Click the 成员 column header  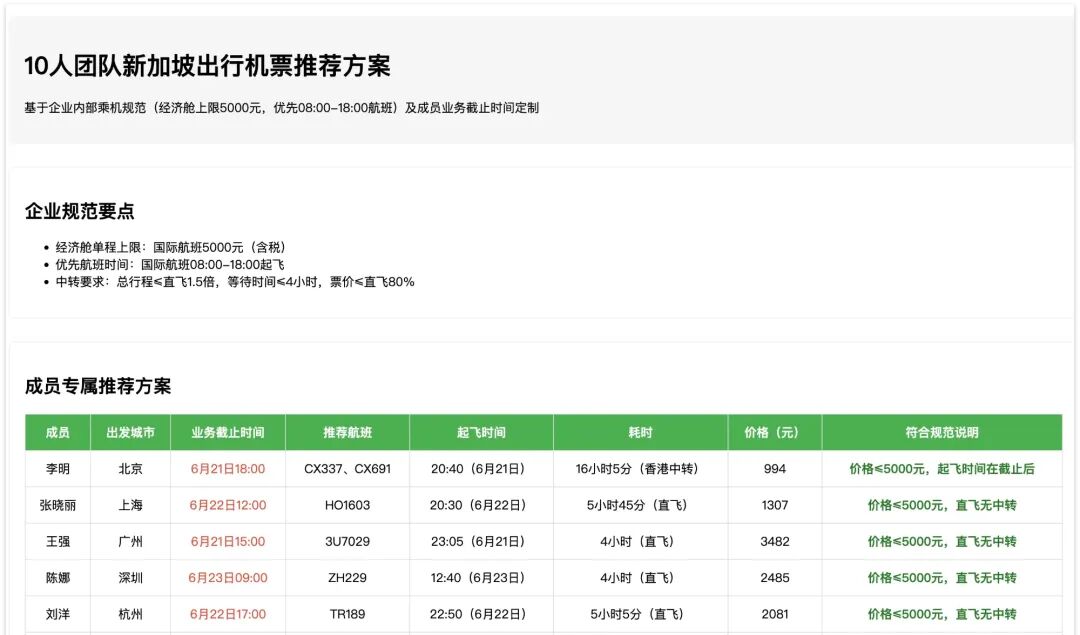coord(58,433)
